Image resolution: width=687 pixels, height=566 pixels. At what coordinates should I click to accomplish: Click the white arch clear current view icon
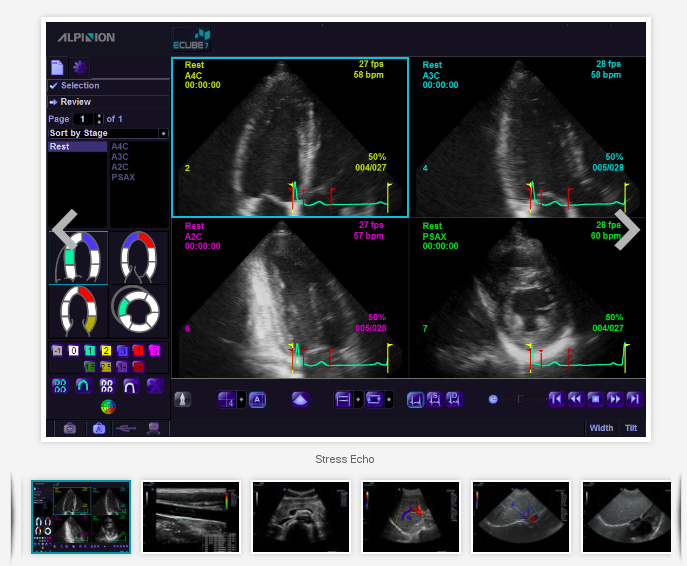point(131,386)
